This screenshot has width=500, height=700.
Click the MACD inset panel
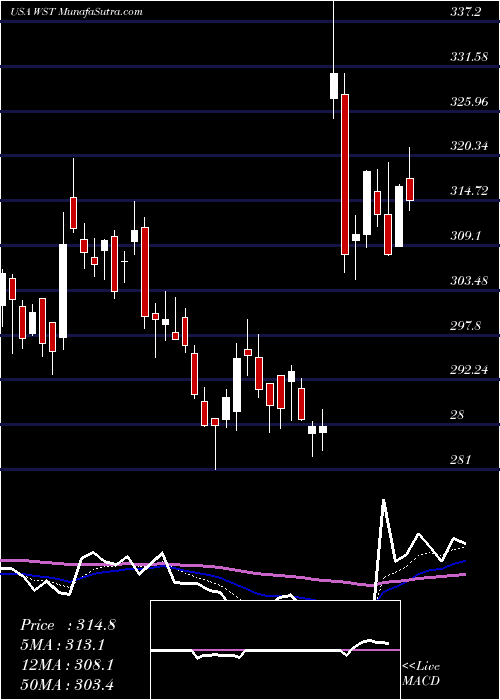(x=275, y=650)
